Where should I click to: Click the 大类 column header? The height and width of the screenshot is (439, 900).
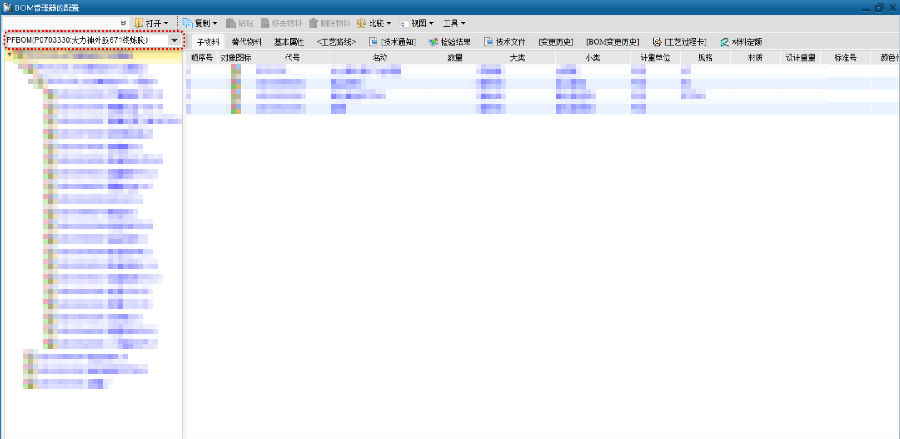tap(518, 57)
